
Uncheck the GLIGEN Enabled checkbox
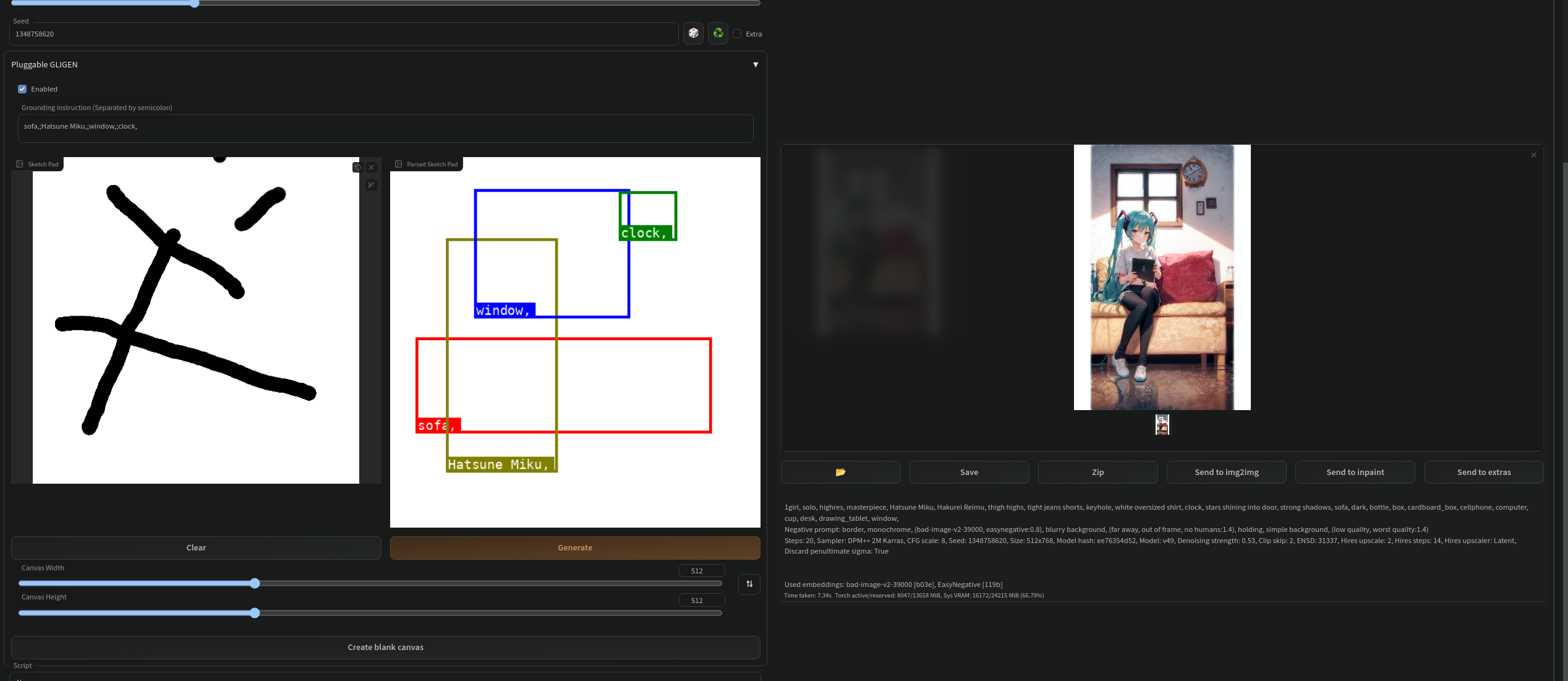pos(22,89)
